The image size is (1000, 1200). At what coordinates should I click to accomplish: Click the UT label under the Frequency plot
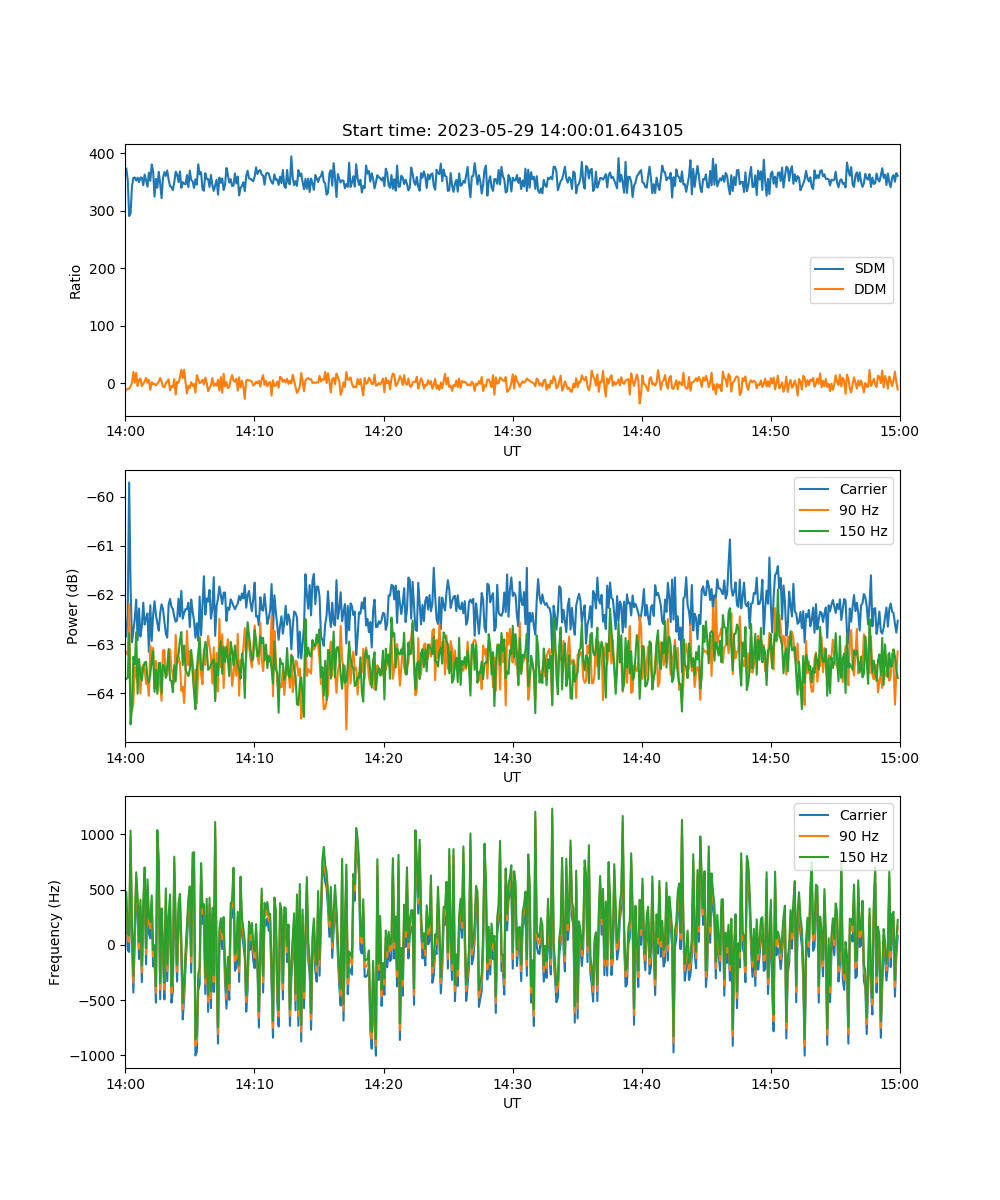[x=512, y=1103]
